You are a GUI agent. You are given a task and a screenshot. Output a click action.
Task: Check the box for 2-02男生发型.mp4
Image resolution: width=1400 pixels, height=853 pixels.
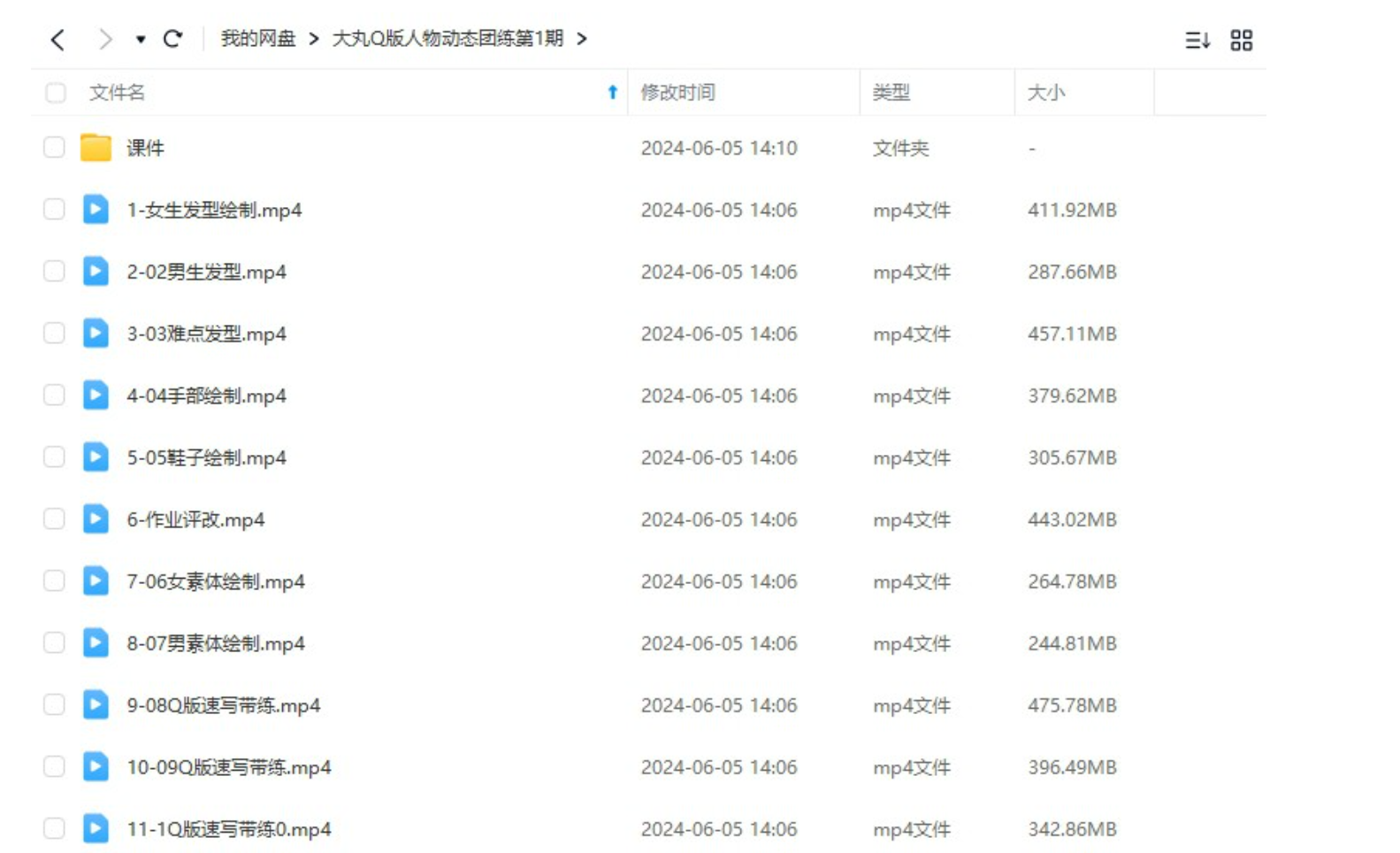click(55, 271)
